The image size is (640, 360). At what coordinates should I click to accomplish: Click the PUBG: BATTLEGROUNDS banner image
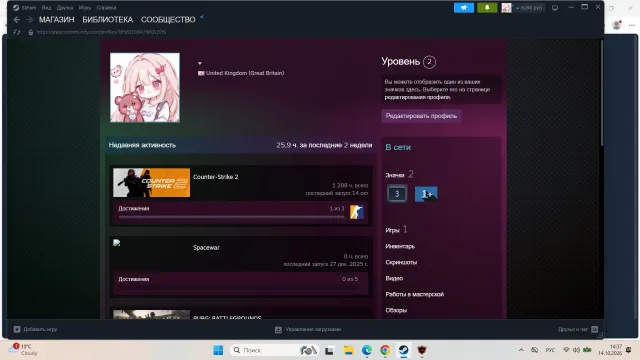tap(151, 314)
